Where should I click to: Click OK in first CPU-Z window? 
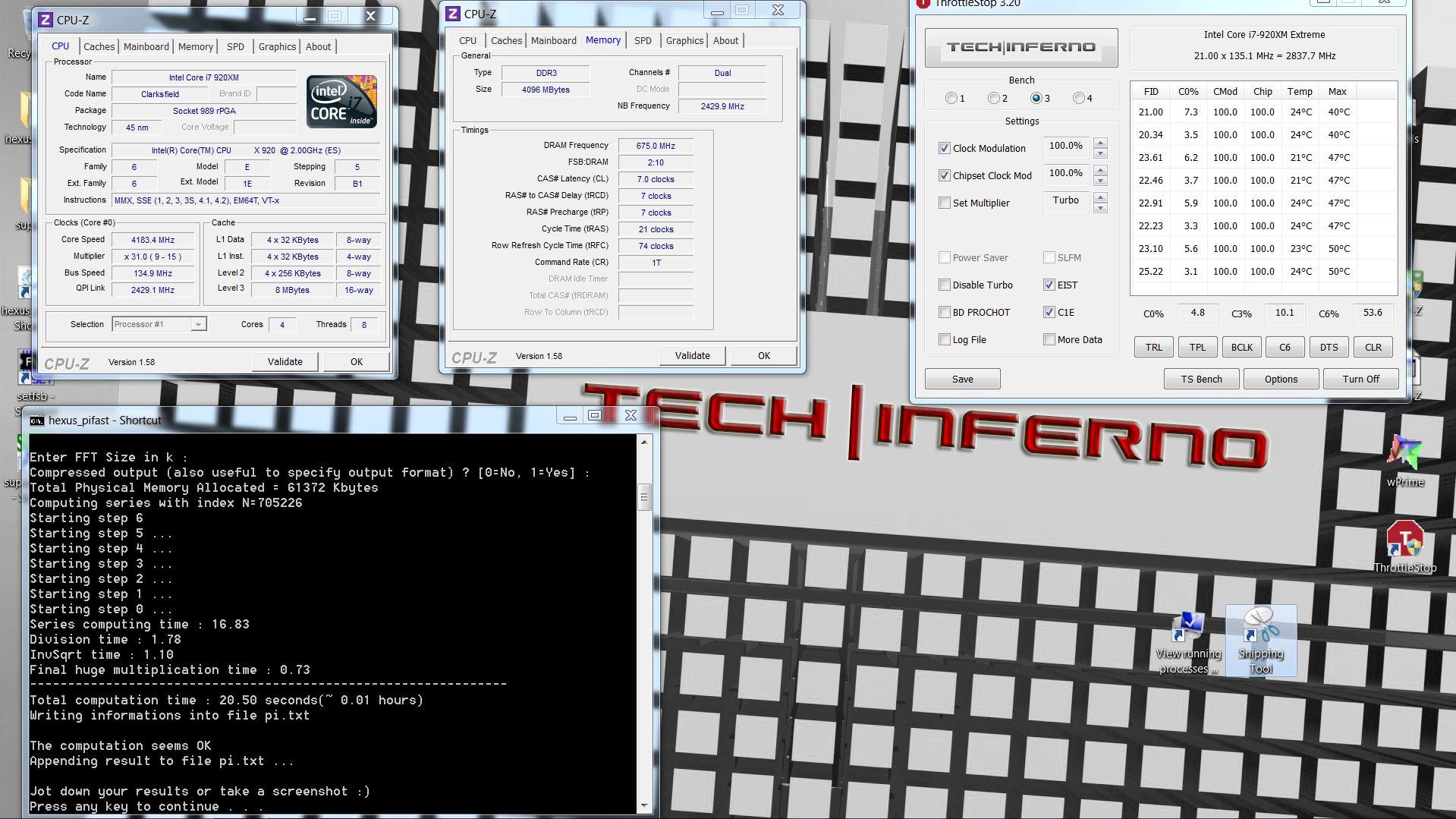click(357, 361)
